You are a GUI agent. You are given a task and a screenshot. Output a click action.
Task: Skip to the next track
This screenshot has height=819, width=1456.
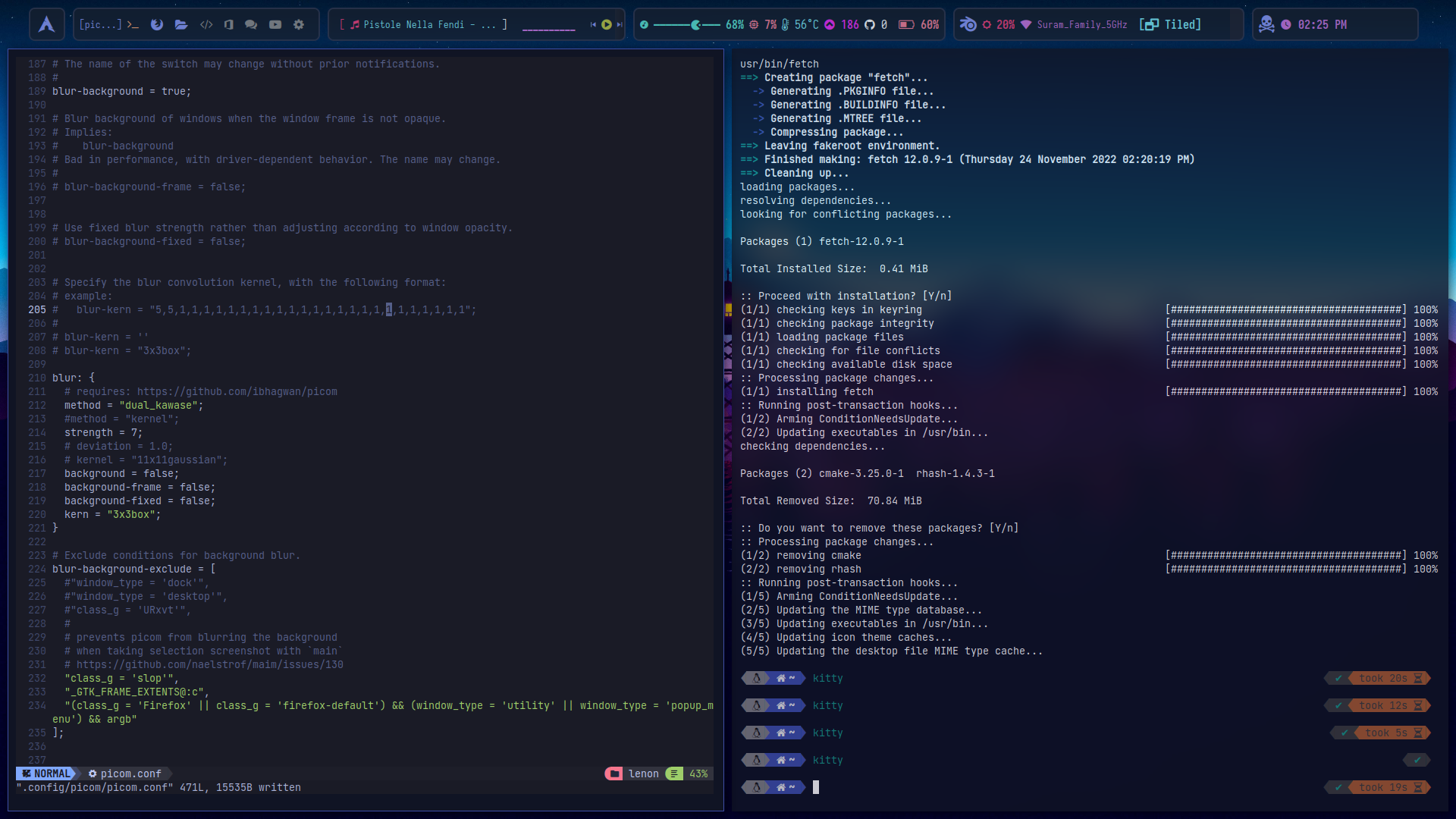tap(620, 24)
